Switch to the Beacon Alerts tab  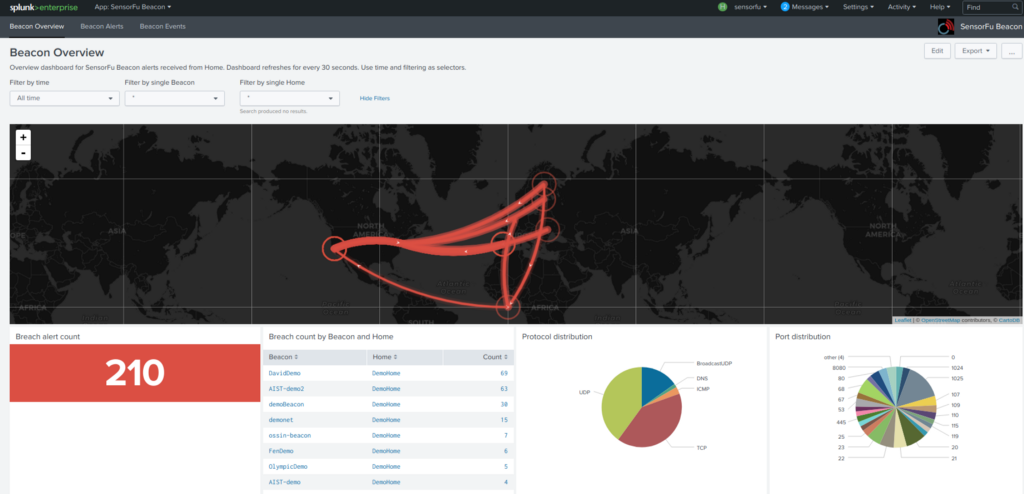click(101, 26)
